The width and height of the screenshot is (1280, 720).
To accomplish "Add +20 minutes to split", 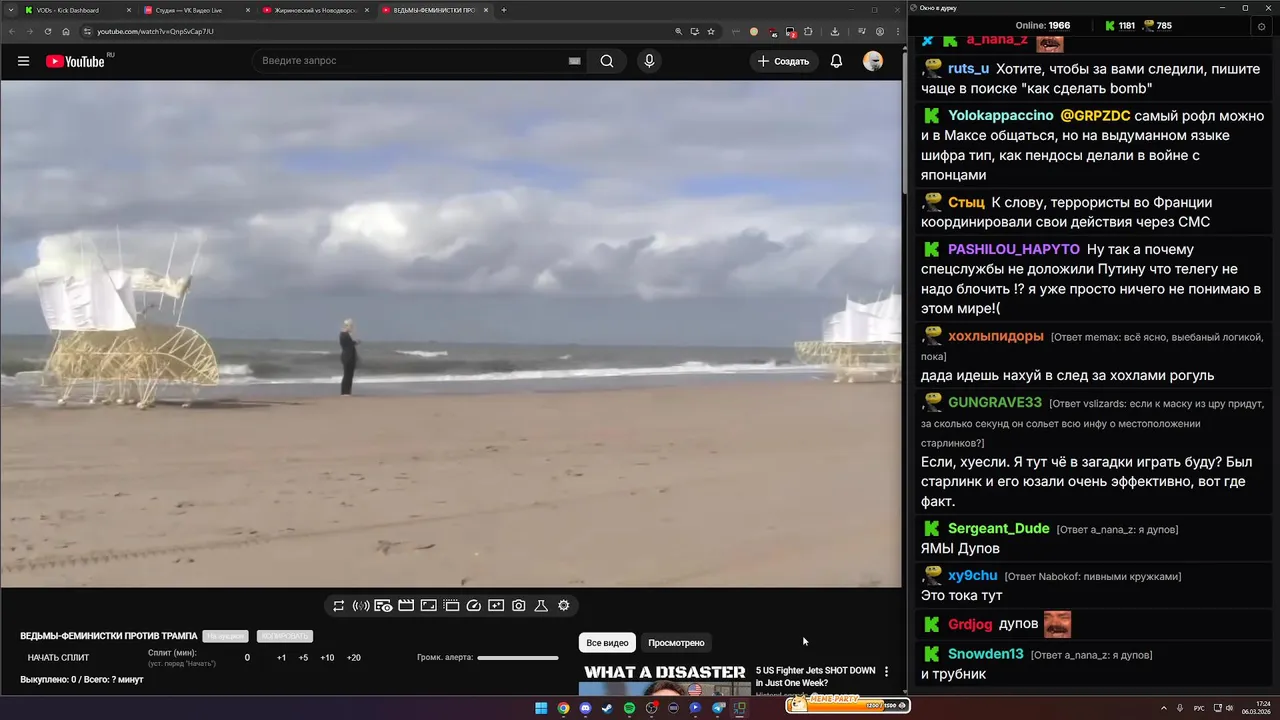I will pos(354,658).
